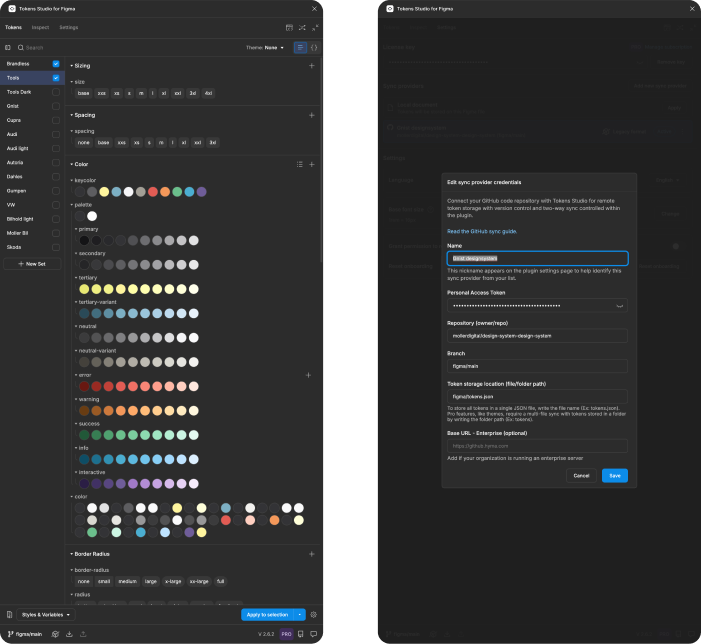Click the PRO badge in footer

287,634
